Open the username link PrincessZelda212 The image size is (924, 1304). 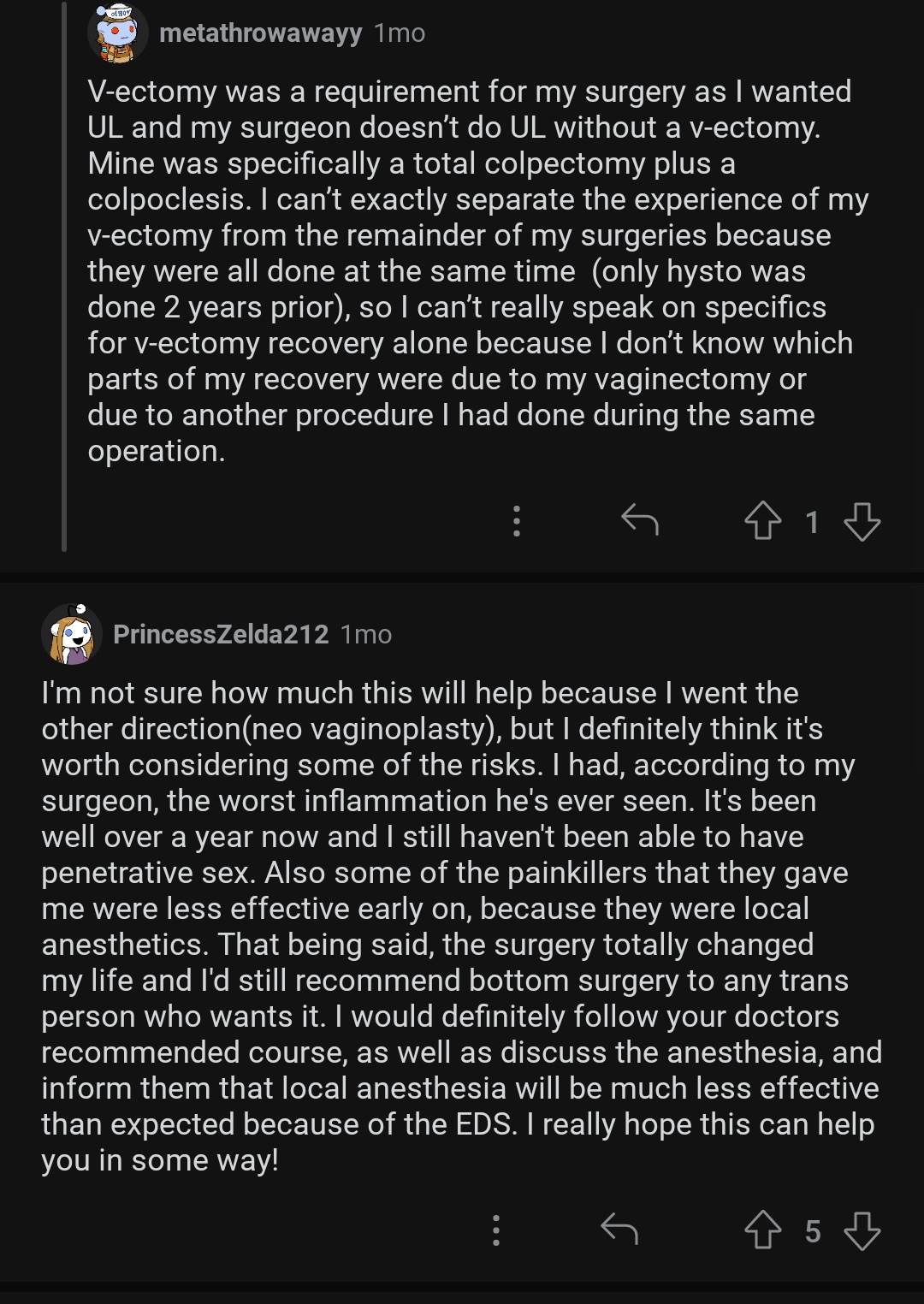221,634
